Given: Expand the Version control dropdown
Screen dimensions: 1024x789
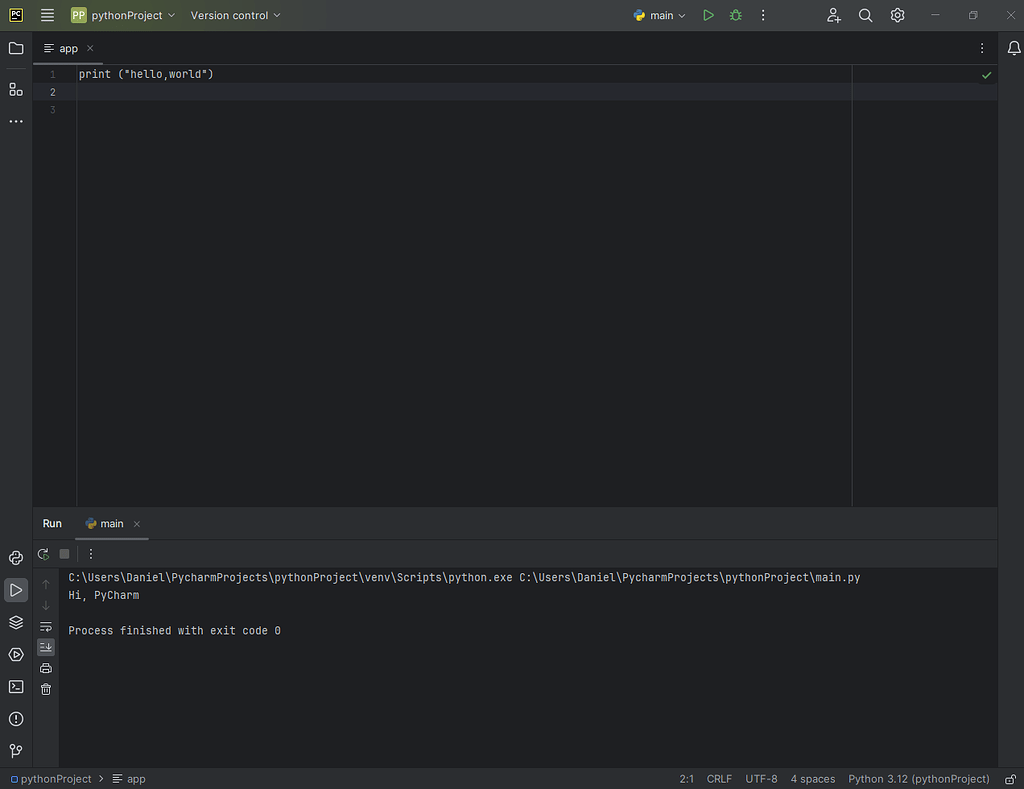Looking at the screenshot, I should 234,15.
